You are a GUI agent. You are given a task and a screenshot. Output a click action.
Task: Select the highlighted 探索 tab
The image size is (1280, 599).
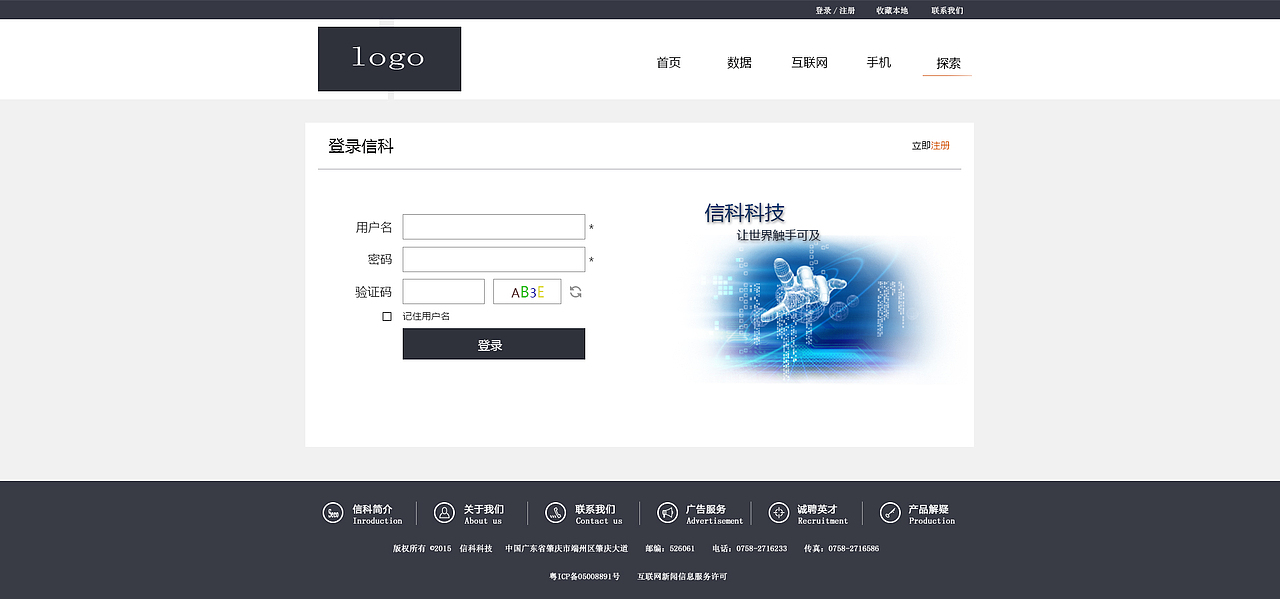pos(946,62)
